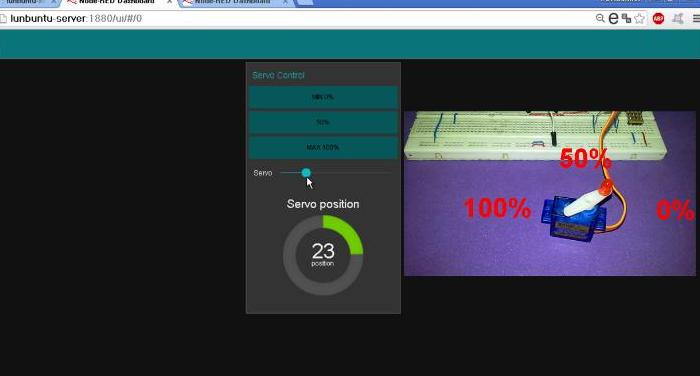700x376 pixels.
Task: Click the MIN 0% servo button
Action: pos(323,97)
